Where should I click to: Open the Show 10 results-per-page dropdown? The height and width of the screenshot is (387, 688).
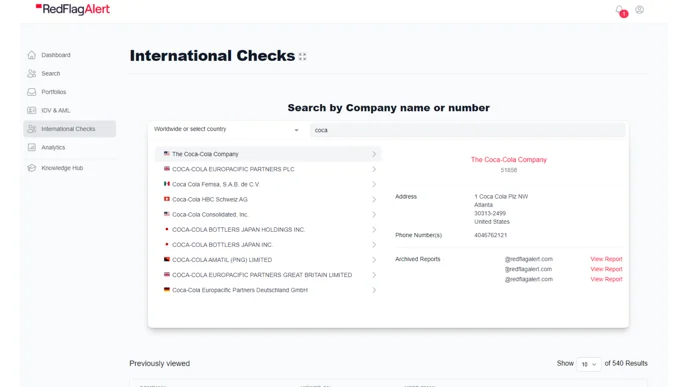click(589, 364)
